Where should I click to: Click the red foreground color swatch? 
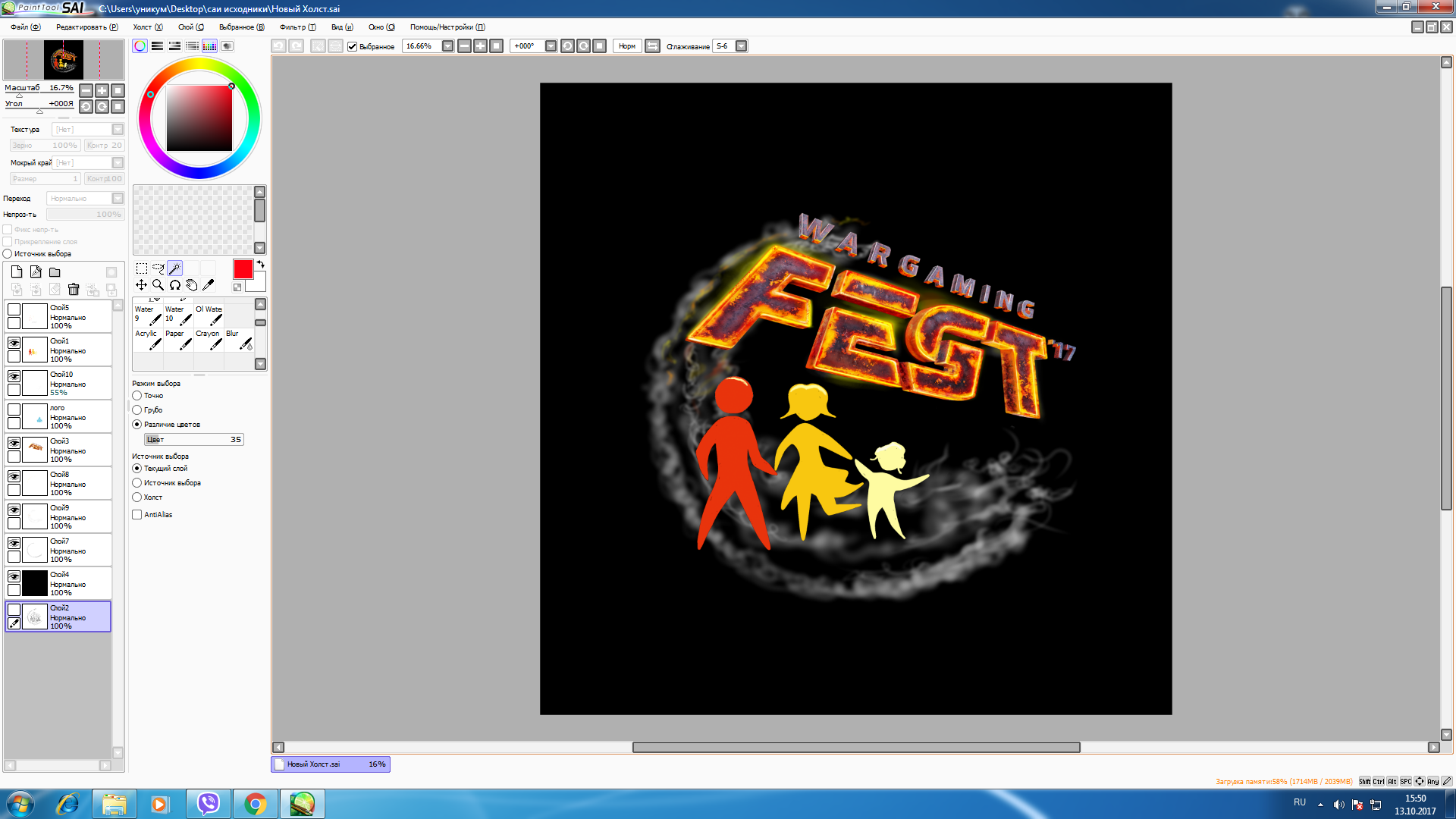click(x=243, y=269)
